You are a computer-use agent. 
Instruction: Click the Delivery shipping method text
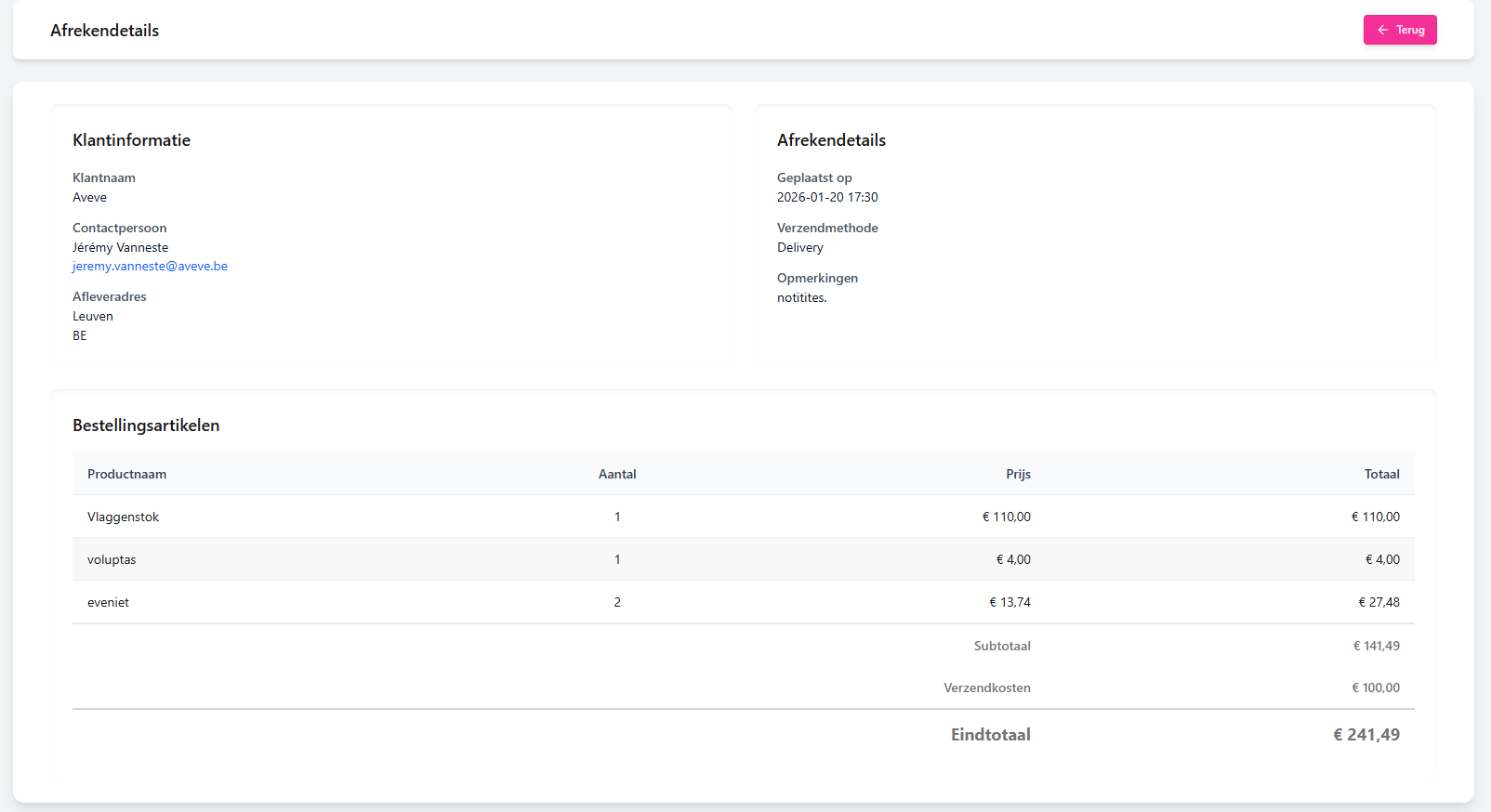(x=800, y=247)
